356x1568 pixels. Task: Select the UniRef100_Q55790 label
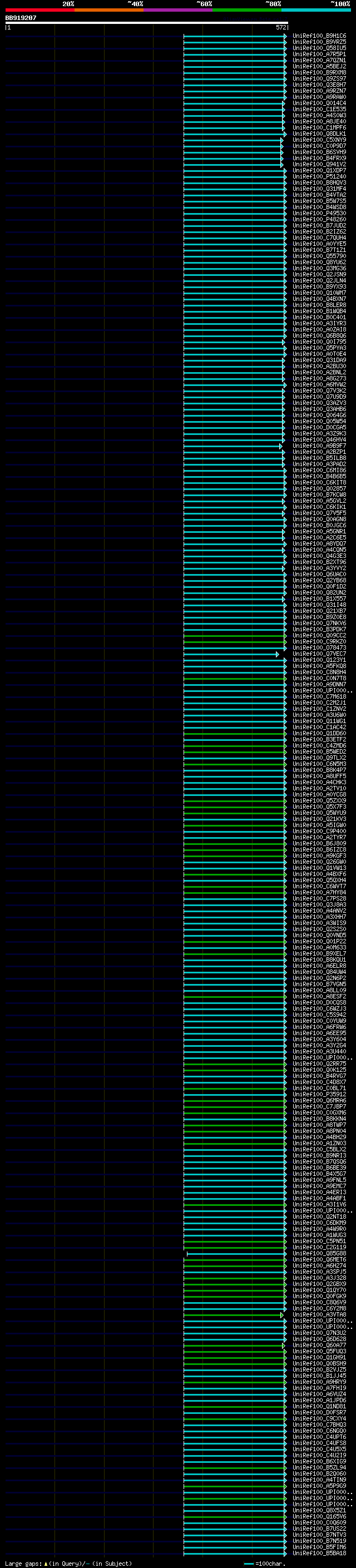[x=319, y=256]
